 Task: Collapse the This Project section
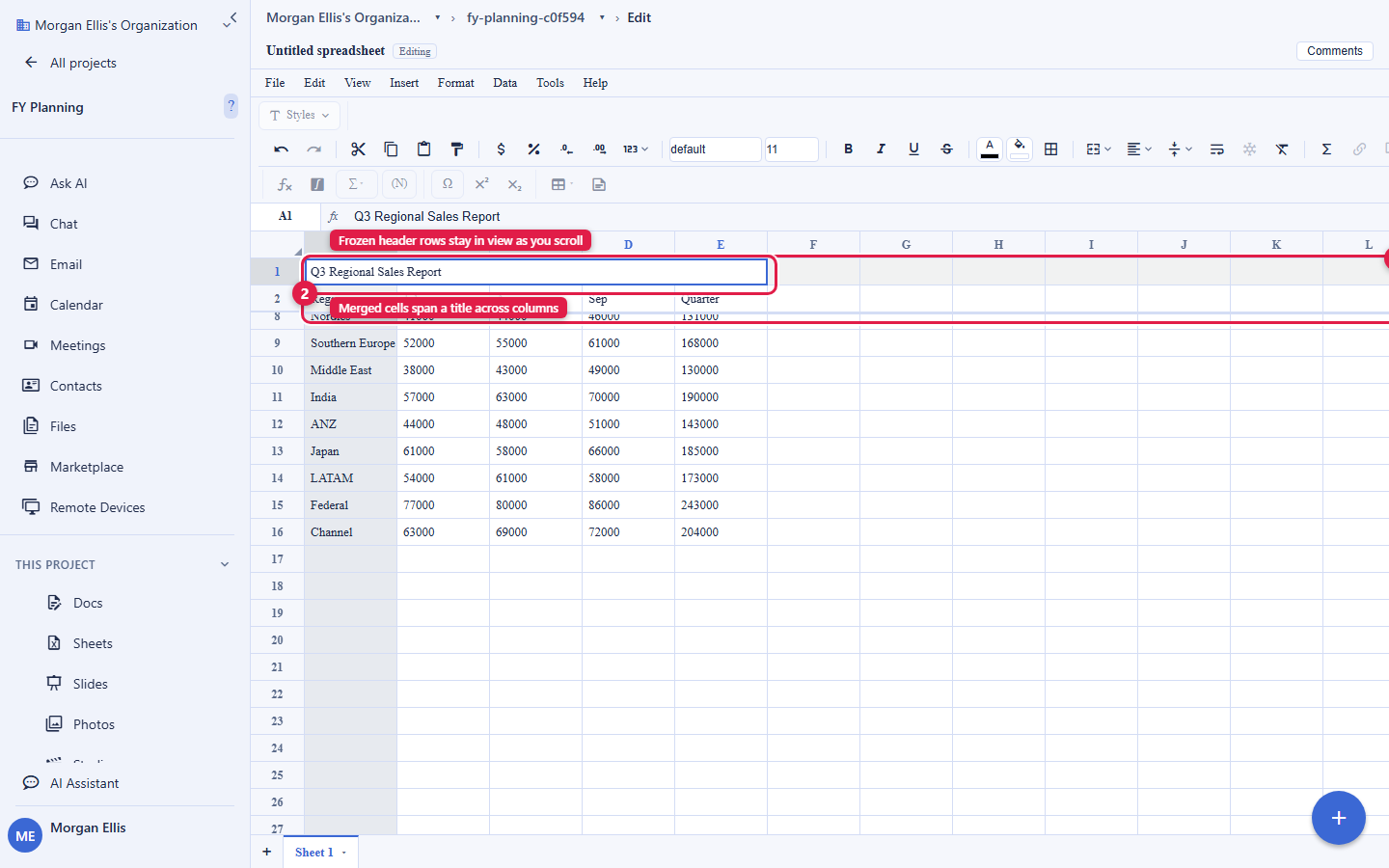click(x=225, y=565)
